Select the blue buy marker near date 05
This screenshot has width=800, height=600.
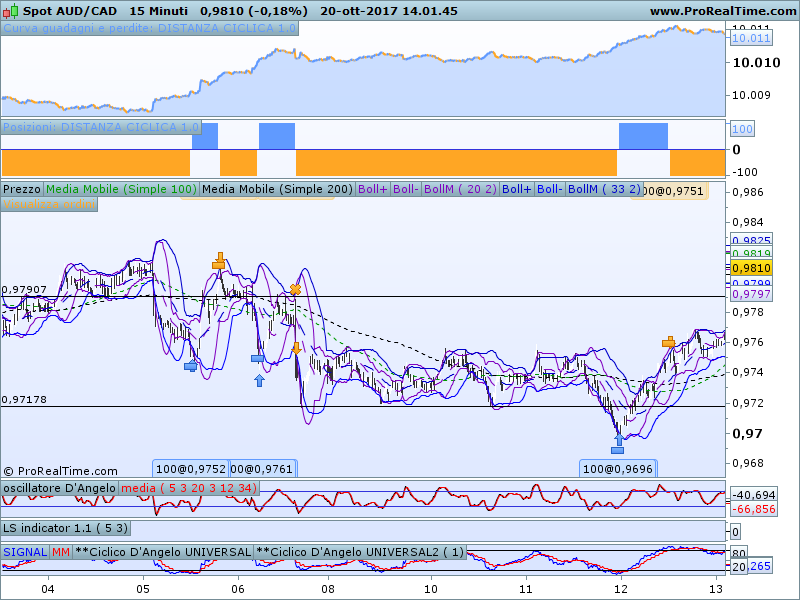coord(191,366)
